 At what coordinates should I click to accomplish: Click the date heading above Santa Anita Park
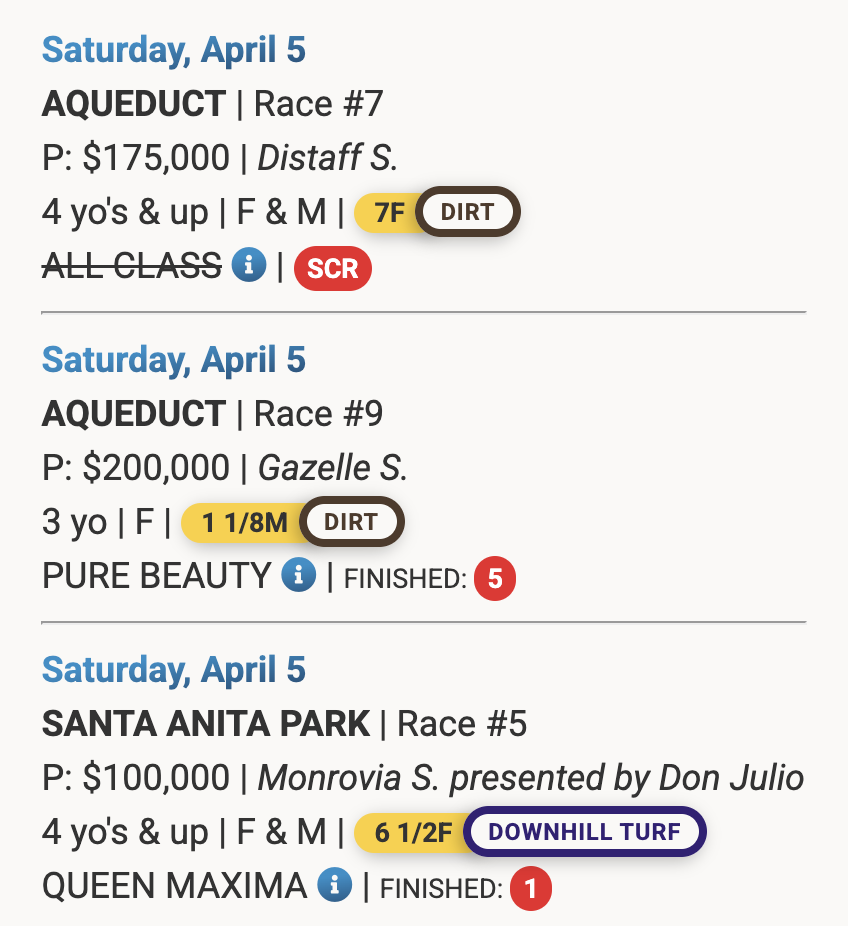pos(174,670)
